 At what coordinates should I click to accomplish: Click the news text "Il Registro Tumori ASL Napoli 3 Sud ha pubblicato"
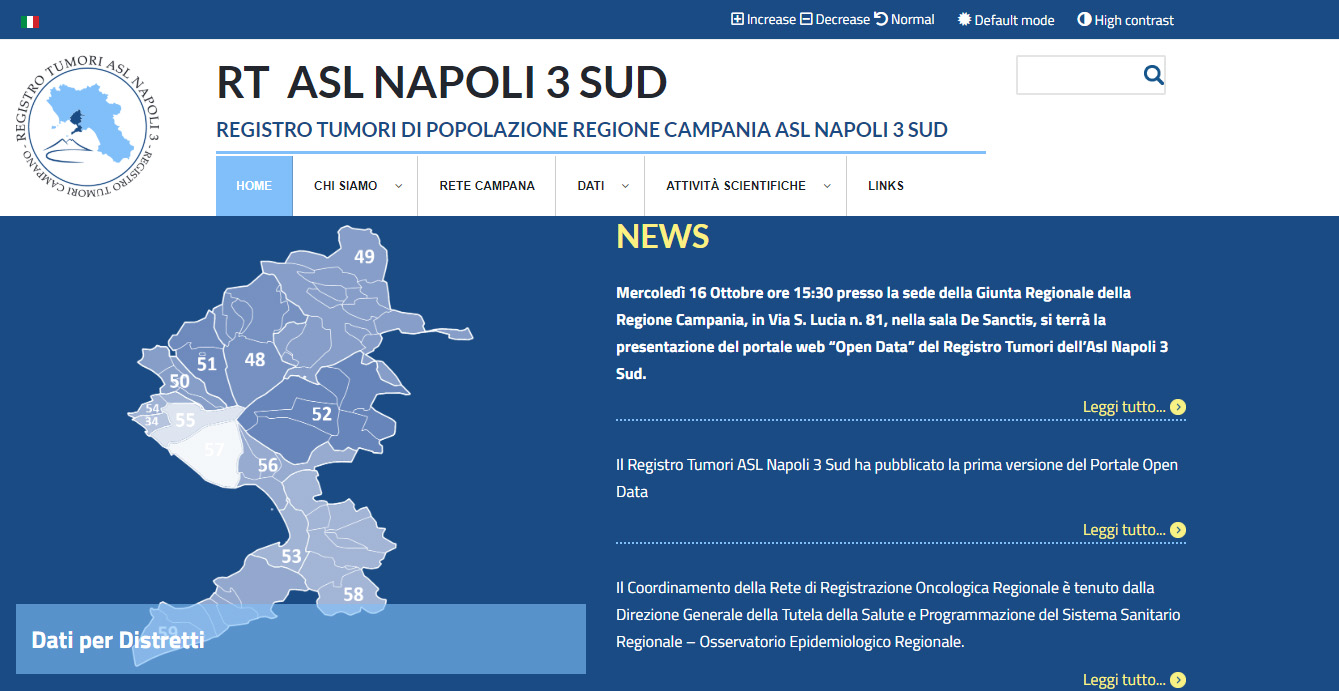pyautogui.click(x=897, y=478)
